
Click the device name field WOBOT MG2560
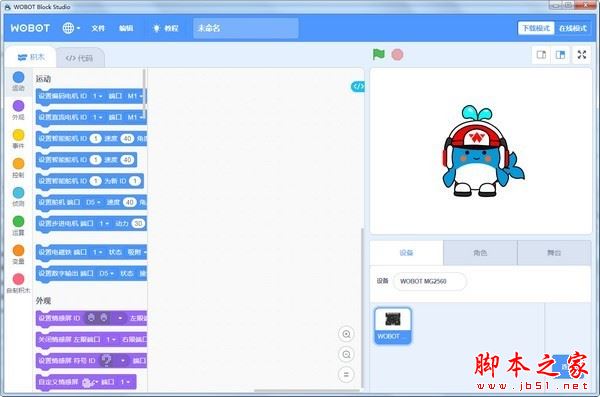[430, 281]
